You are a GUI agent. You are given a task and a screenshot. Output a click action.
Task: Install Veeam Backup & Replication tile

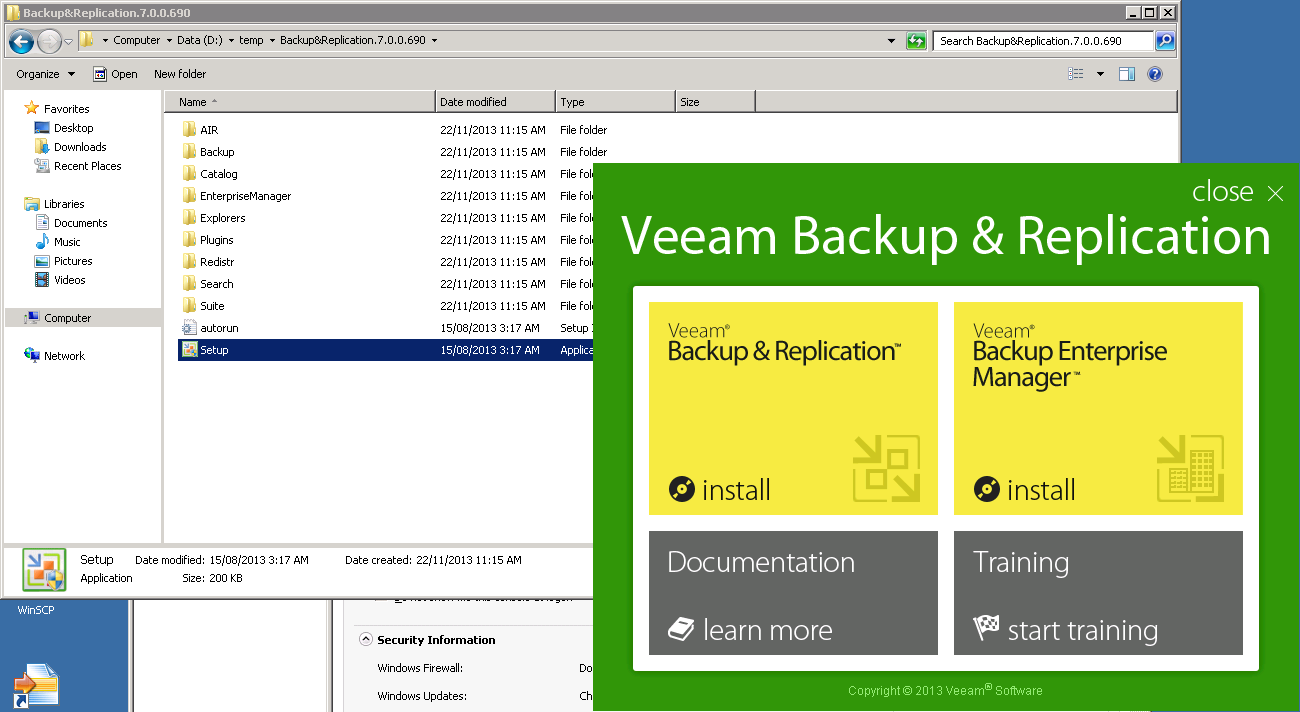point(793,408)
